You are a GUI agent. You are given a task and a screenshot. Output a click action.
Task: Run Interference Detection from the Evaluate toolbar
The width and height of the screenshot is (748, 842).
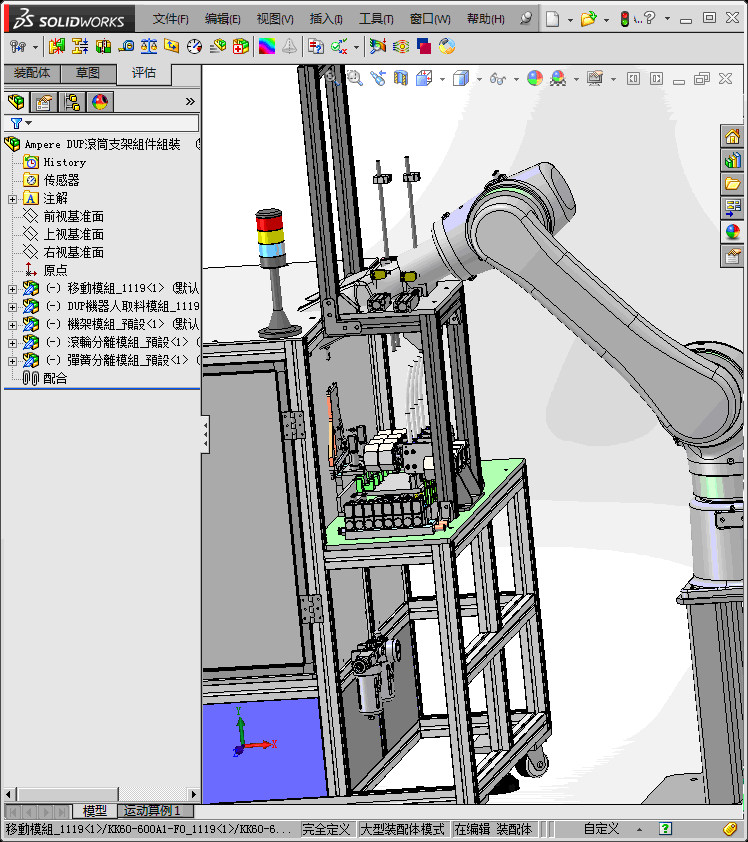[56, 47]
